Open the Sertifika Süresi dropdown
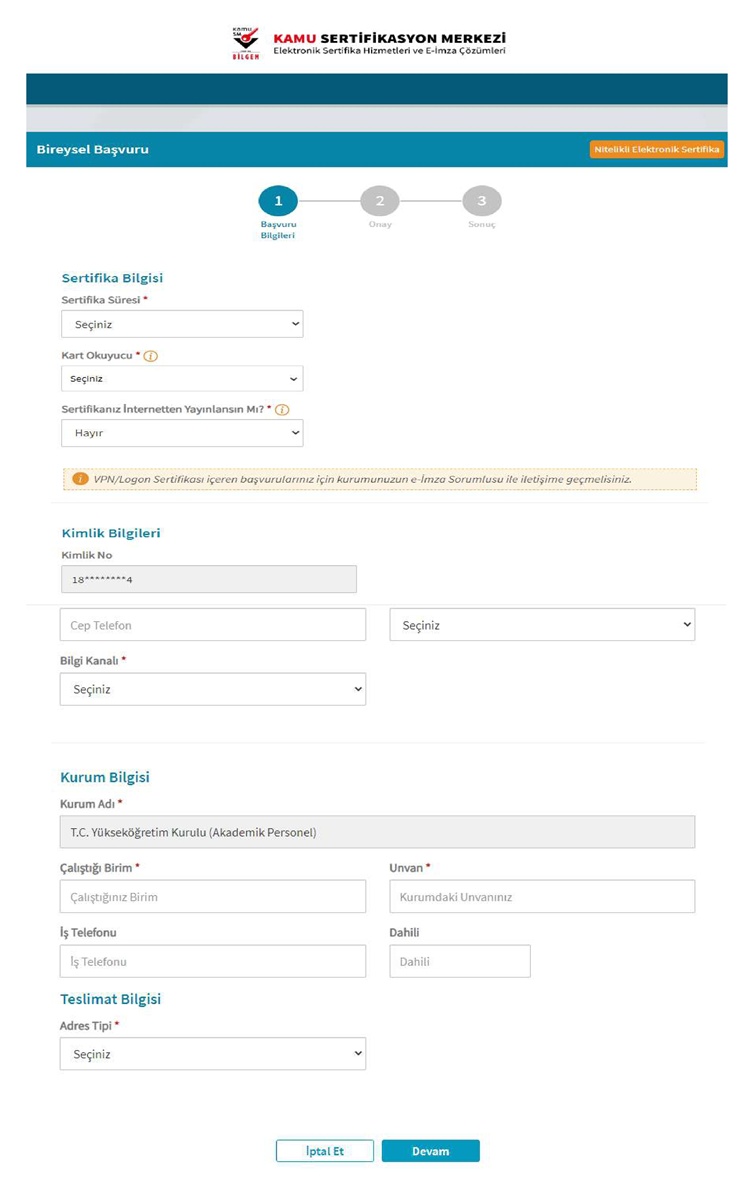Screen dimensions: 750x1194 click(x=182, y=324)
